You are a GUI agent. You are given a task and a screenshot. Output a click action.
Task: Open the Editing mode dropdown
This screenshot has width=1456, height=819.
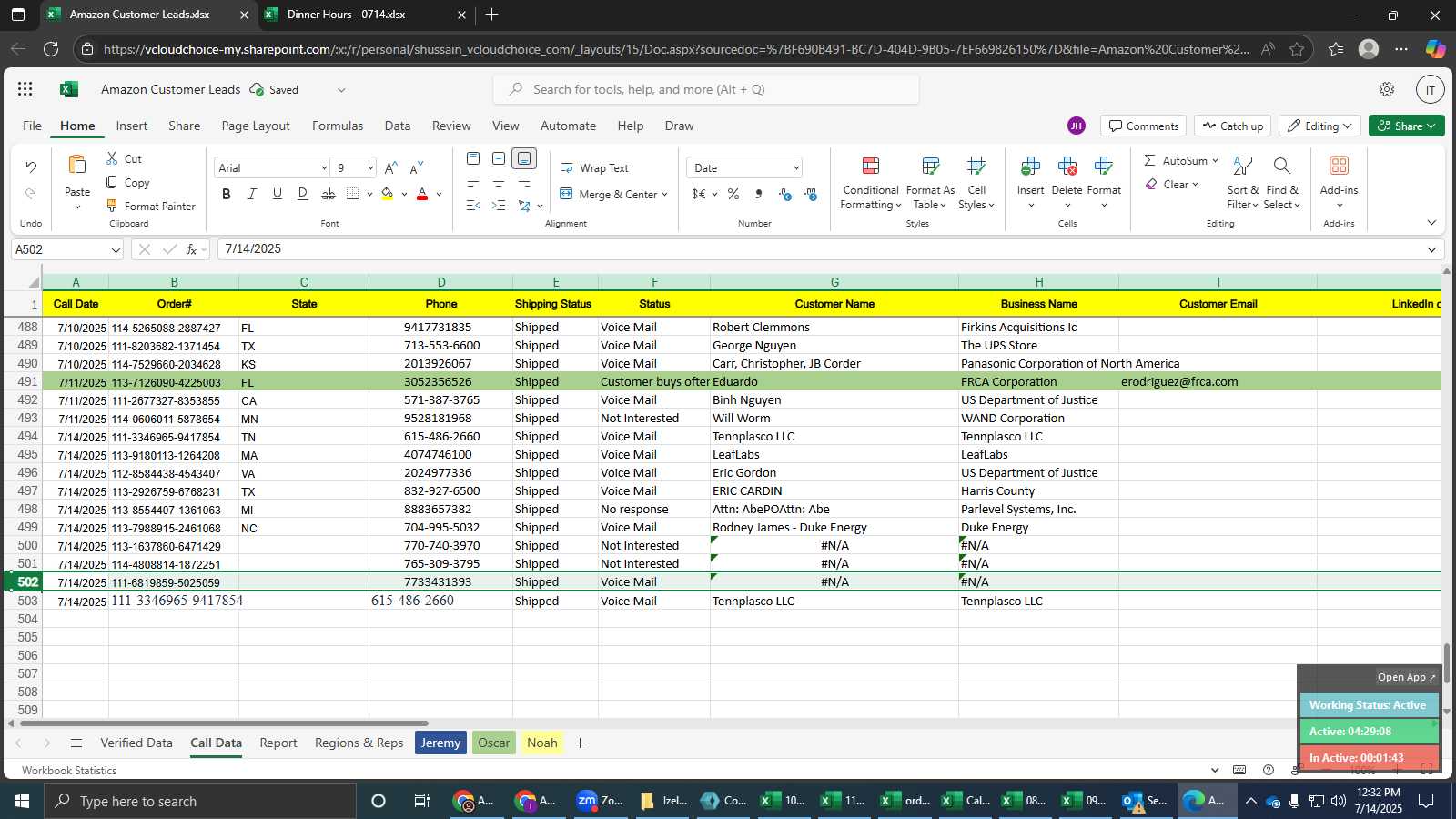coord(1319,126)
